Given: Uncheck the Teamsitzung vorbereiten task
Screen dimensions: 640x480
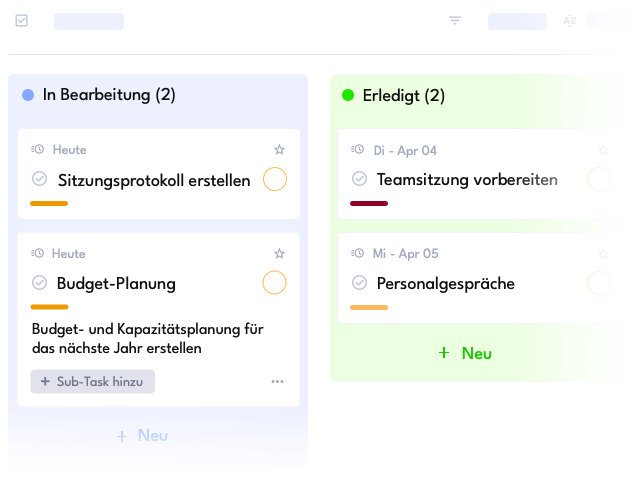Looking at the screenshot, I should [x=360, y=179].
